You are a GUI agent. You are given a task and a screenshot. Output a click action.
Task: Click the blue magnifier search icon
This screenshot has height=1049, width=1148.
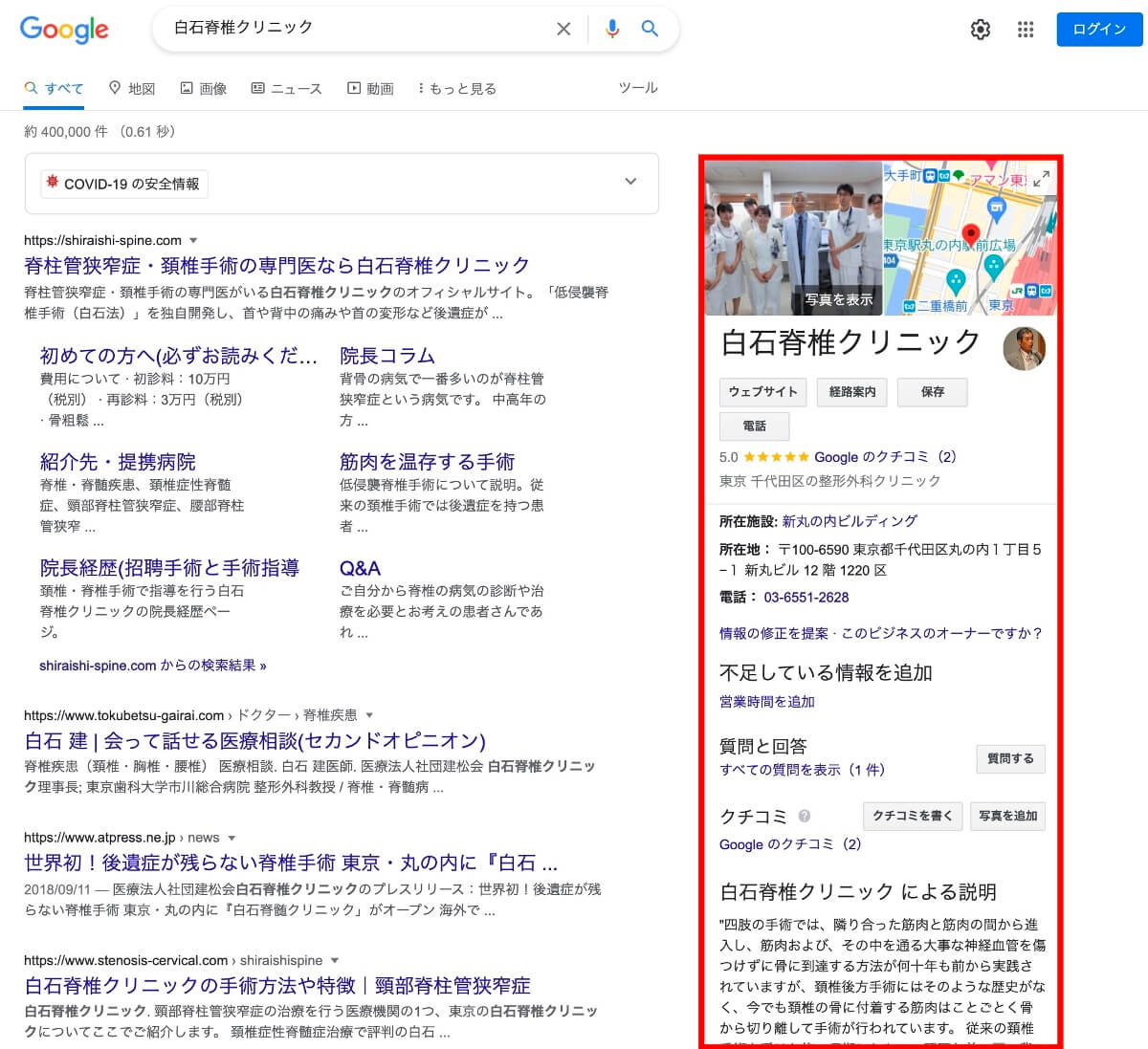pos(650,29)
